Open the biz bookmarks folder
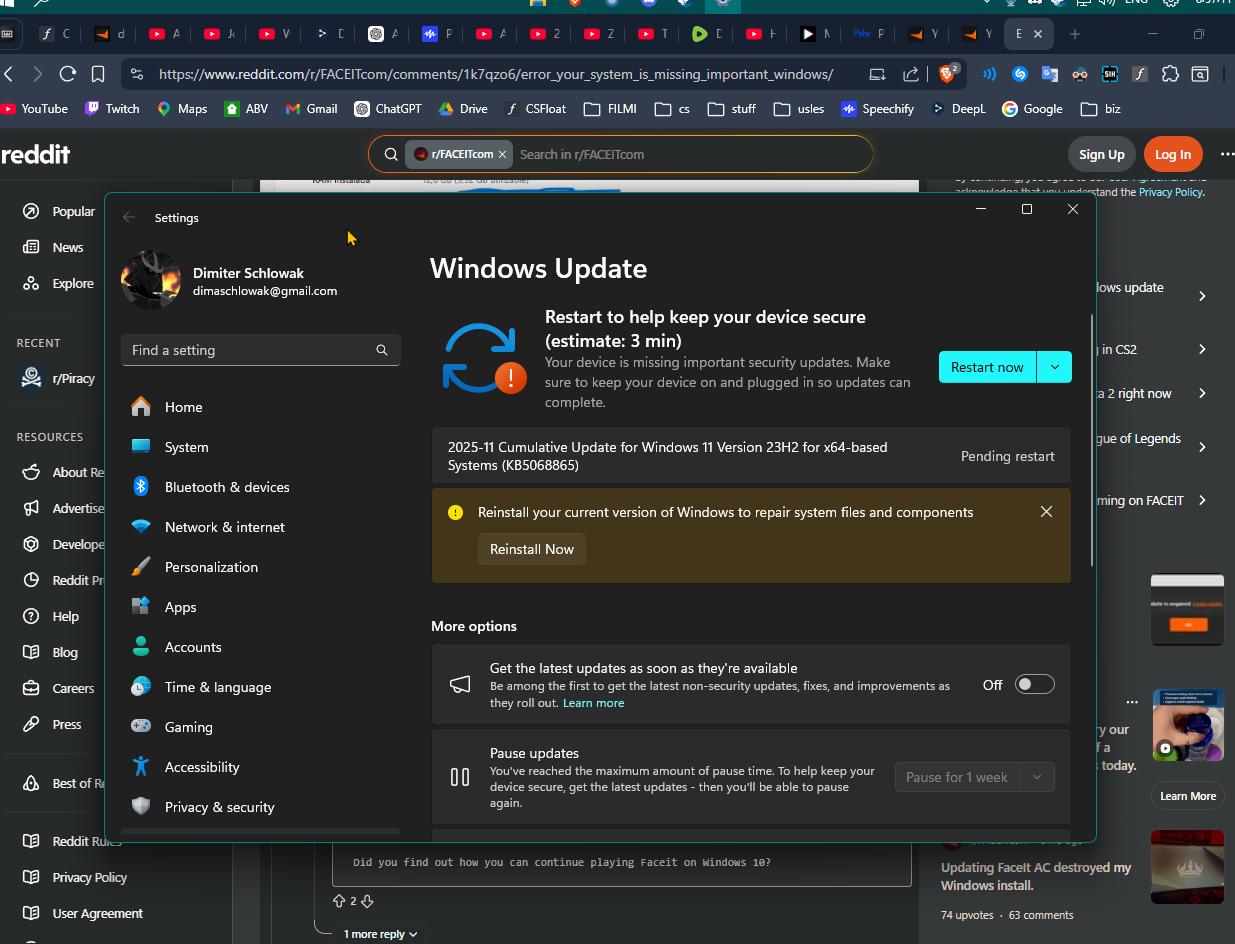Screen dimensions: 1235x944 click(1100, 108)
